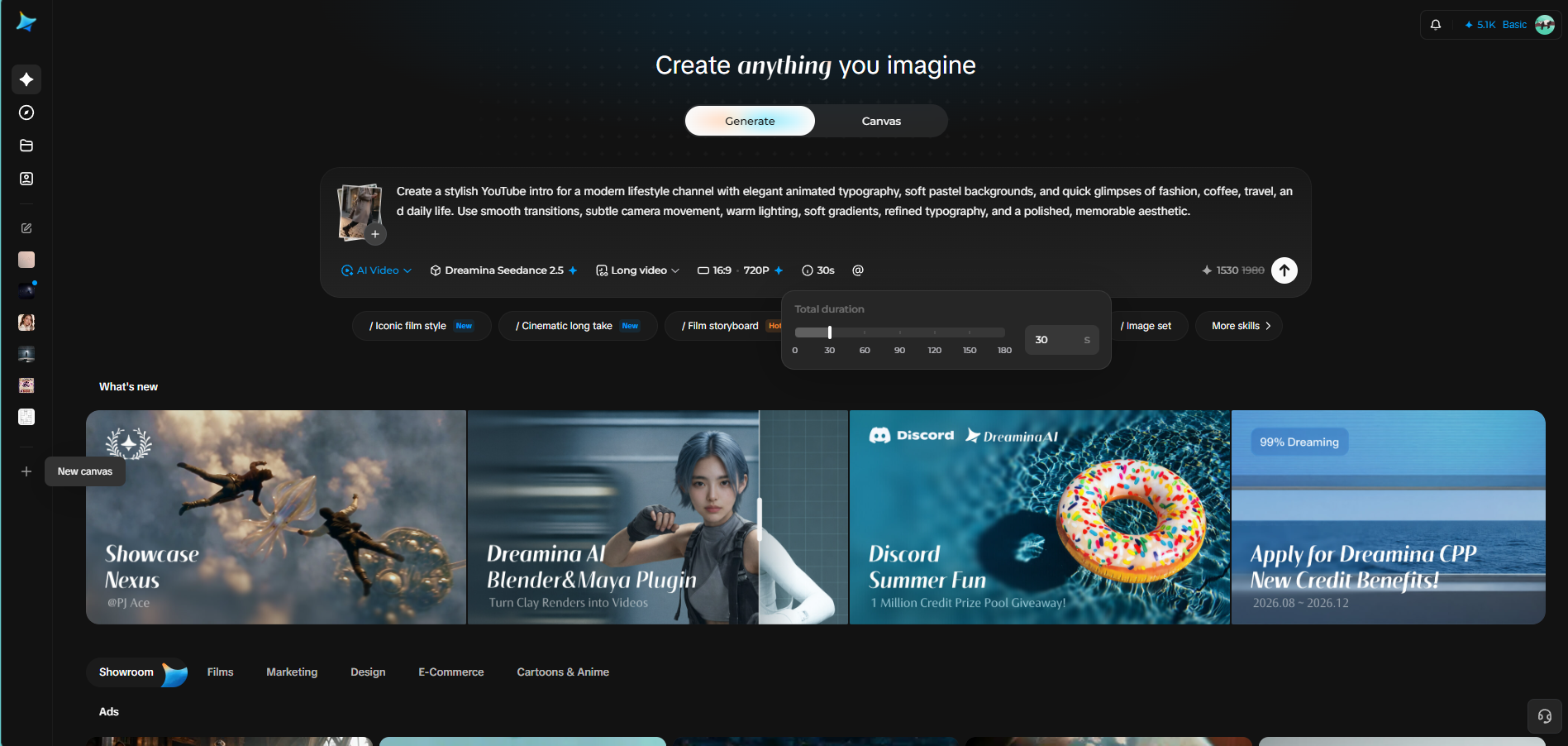
Task: Select the Showroom tab
Action: [x=137, y=672]
